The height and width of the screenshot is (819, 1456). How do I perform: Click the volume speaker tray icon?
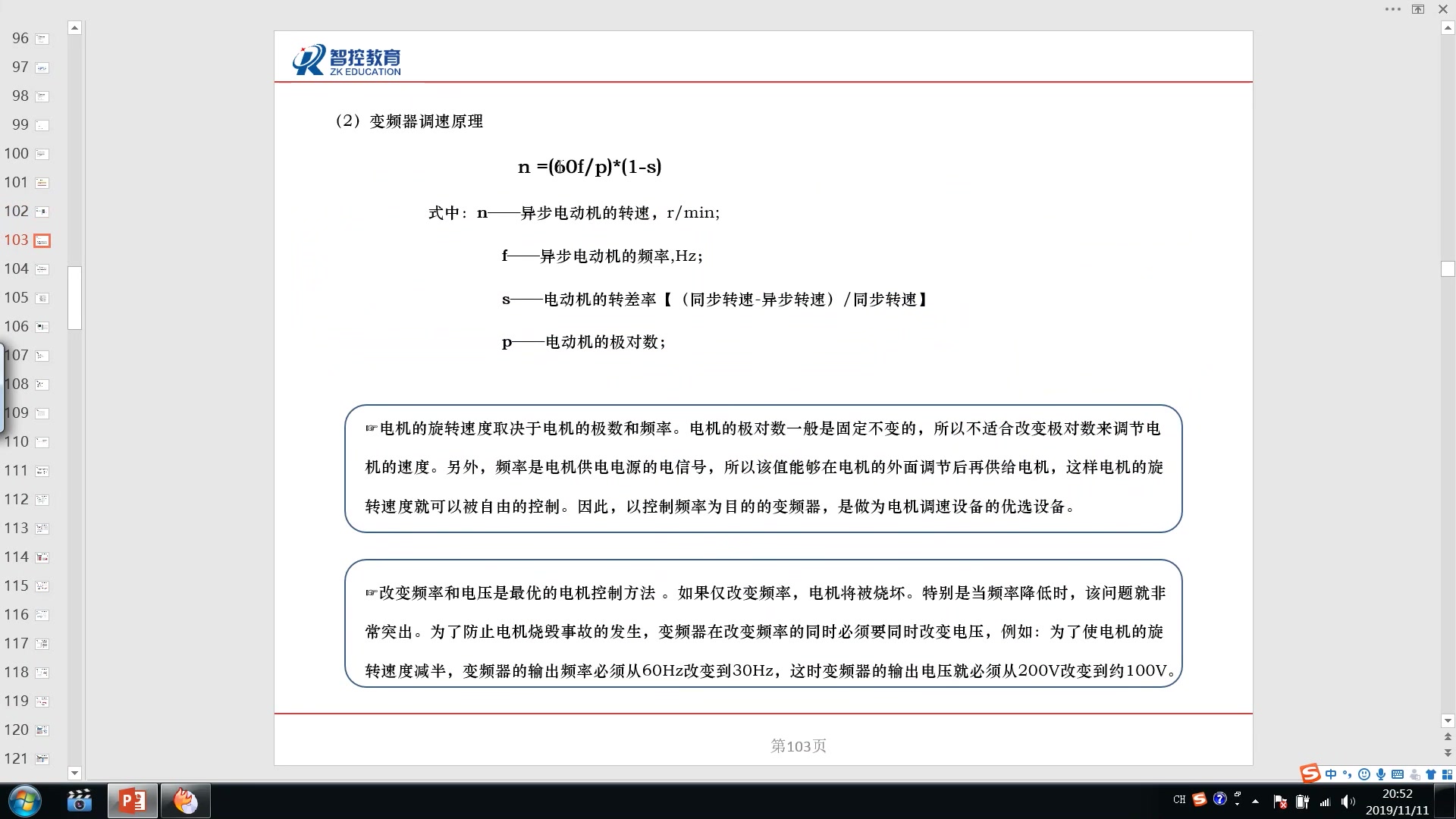point(1347,801)
